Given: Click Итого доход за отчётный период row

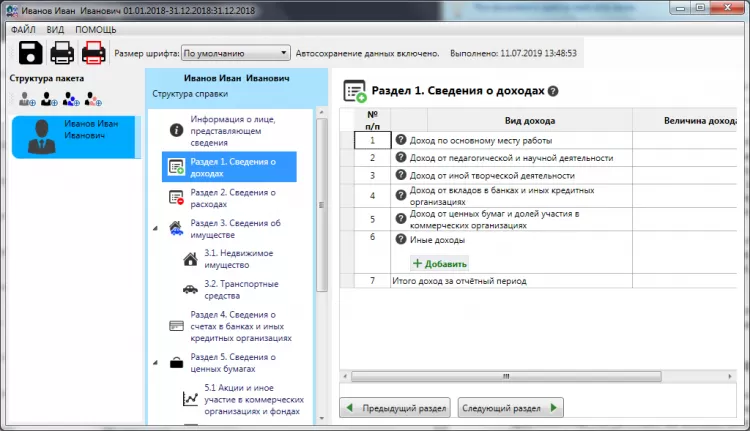Looking at the screenshot, I should (538, 281).
